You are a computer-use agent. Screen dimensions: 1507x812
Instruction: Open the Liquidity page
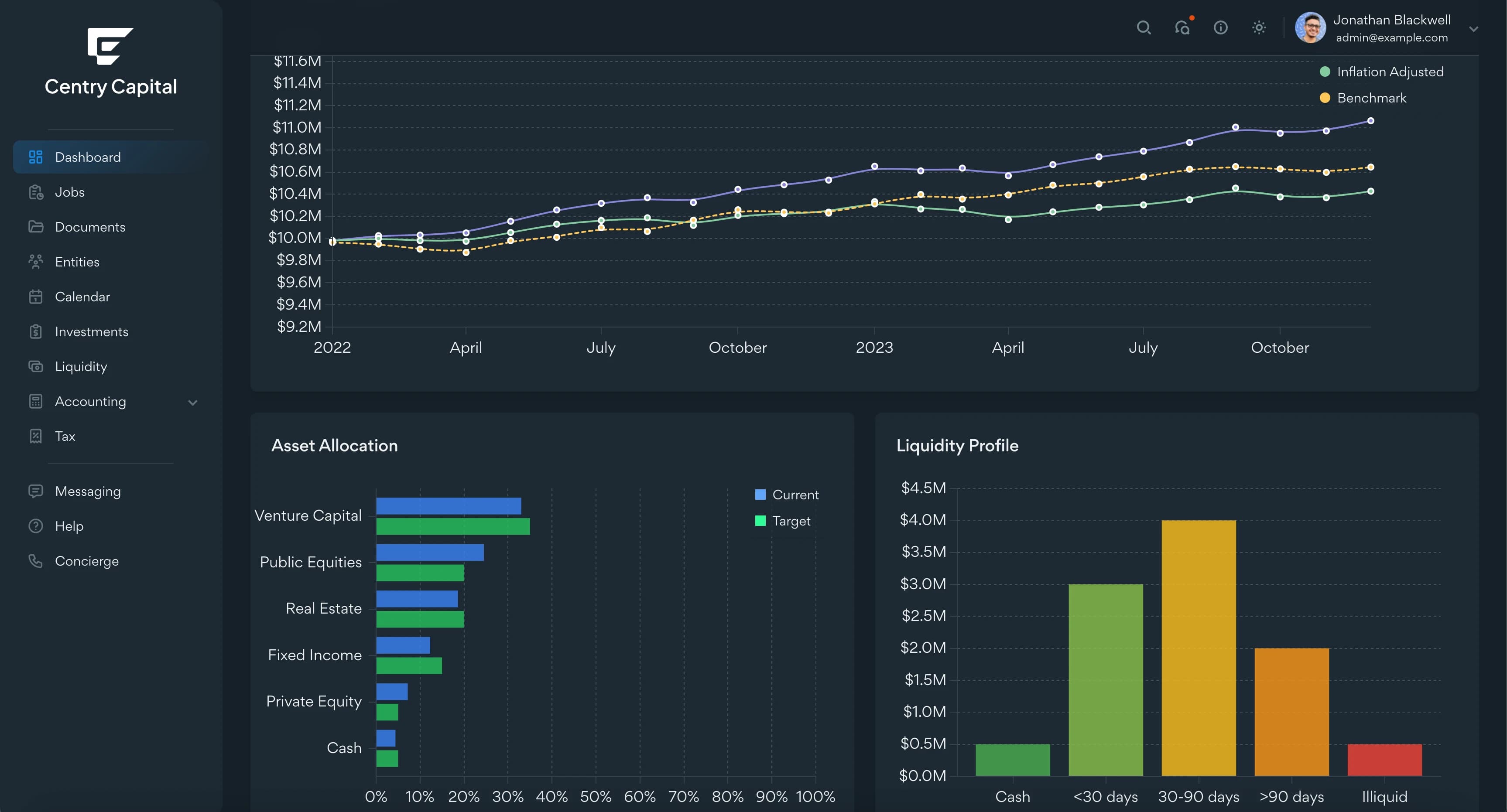(110, 367)
